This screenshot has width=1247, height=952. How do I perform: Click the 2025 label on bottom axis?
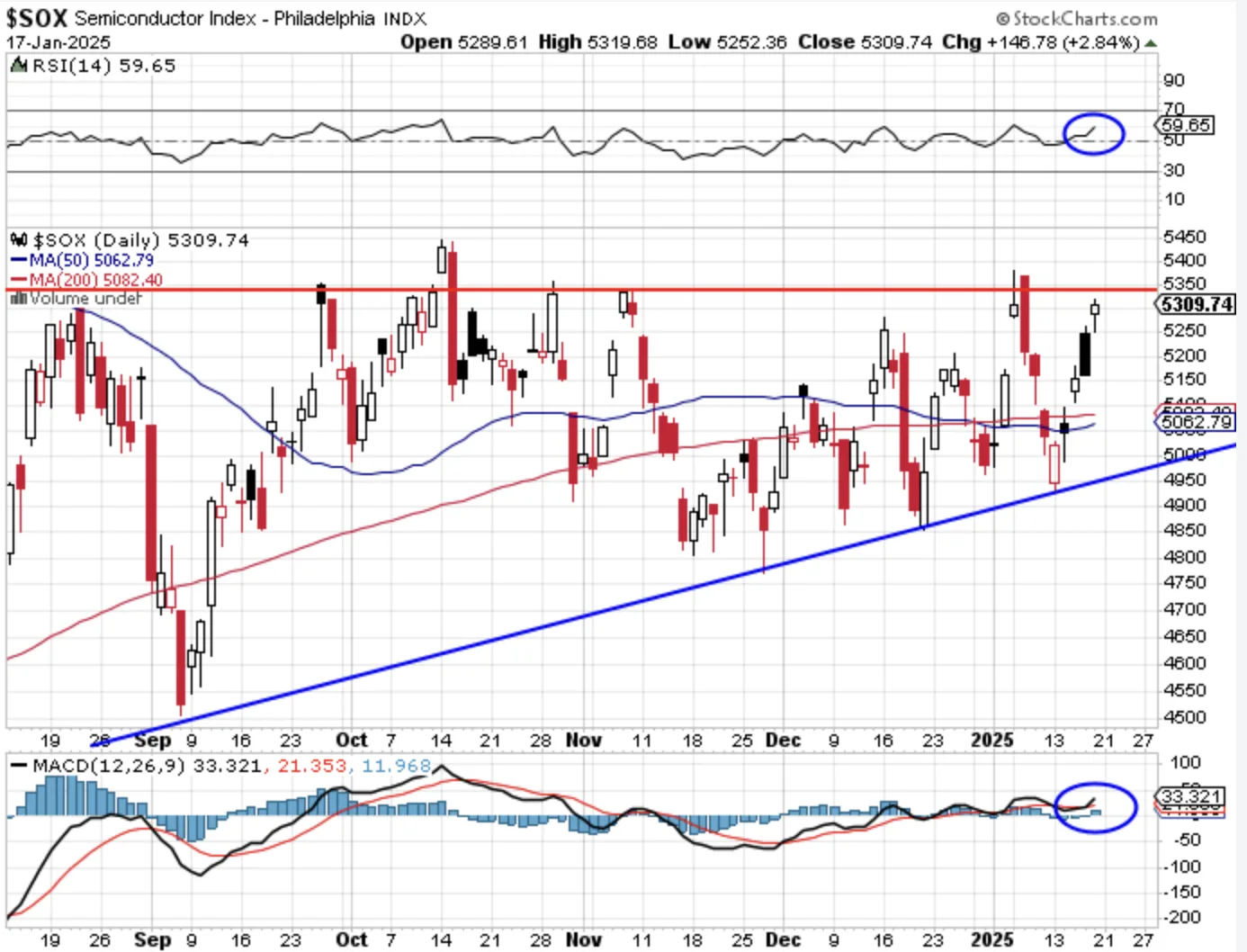pyautogui.click(x=992, y=939)
